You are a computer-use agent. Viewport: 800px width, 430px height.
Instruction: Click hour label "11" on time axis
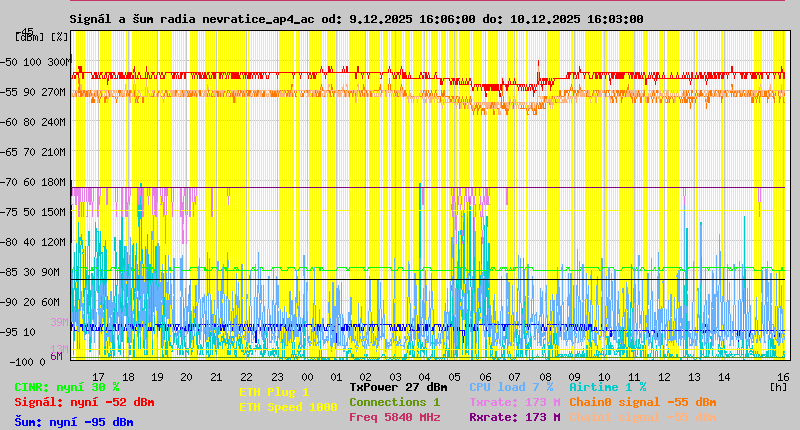(634, 377)
